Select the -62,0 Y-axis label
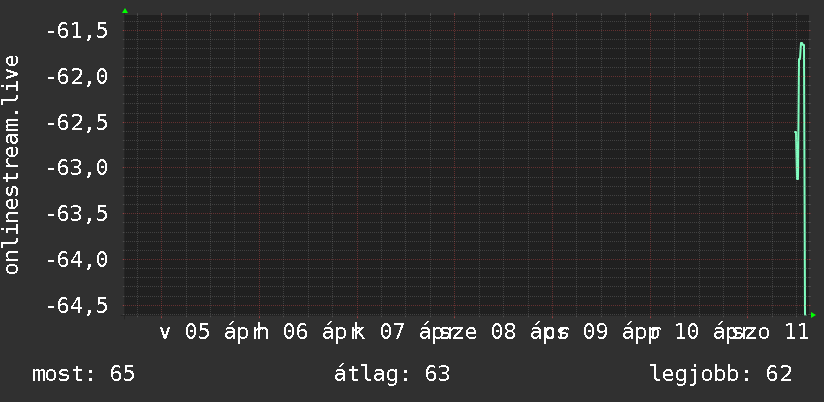The height and width of the screenshot is (402, 824). 77,77
